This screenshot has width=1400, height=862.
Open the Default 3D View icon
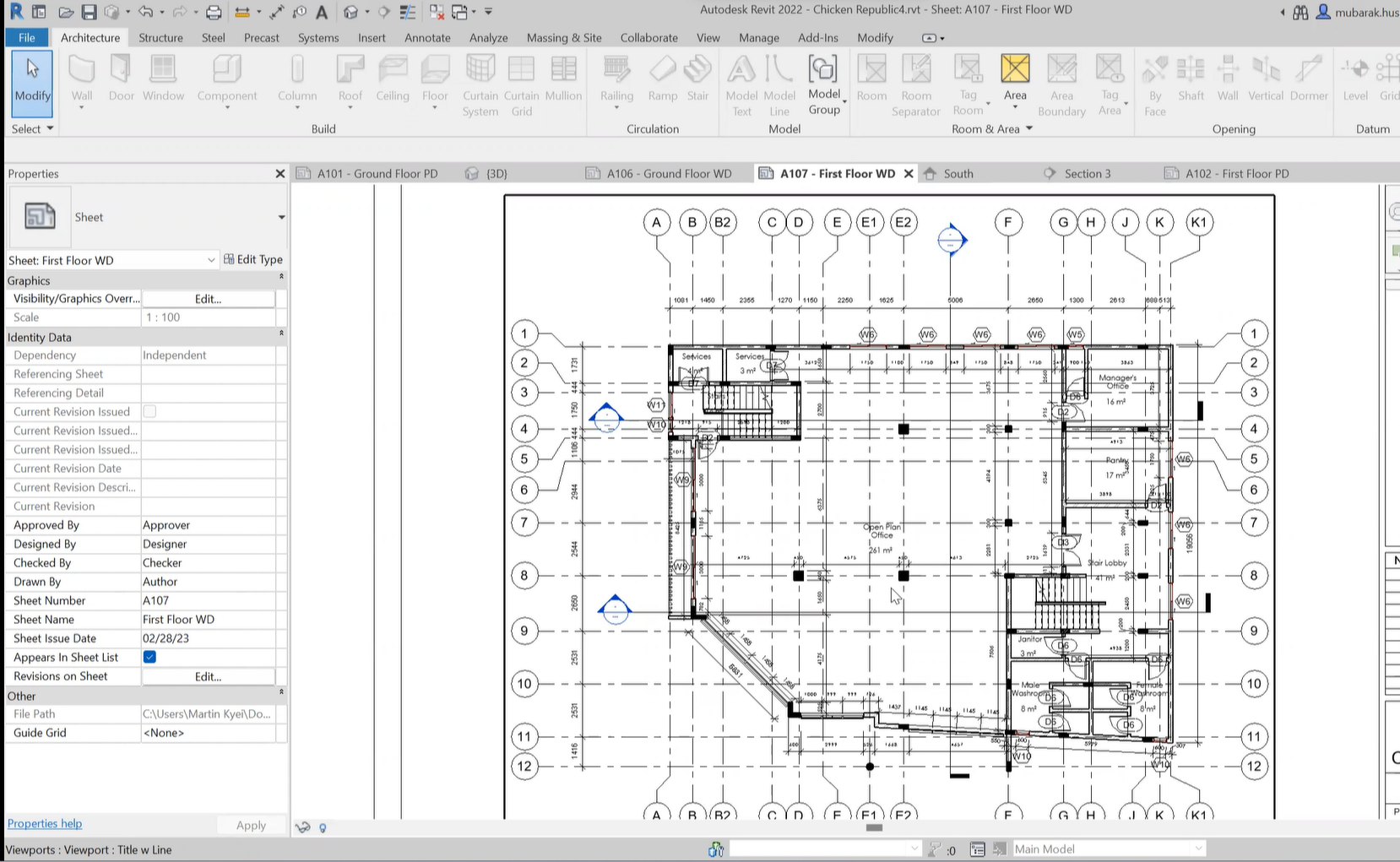351,12
